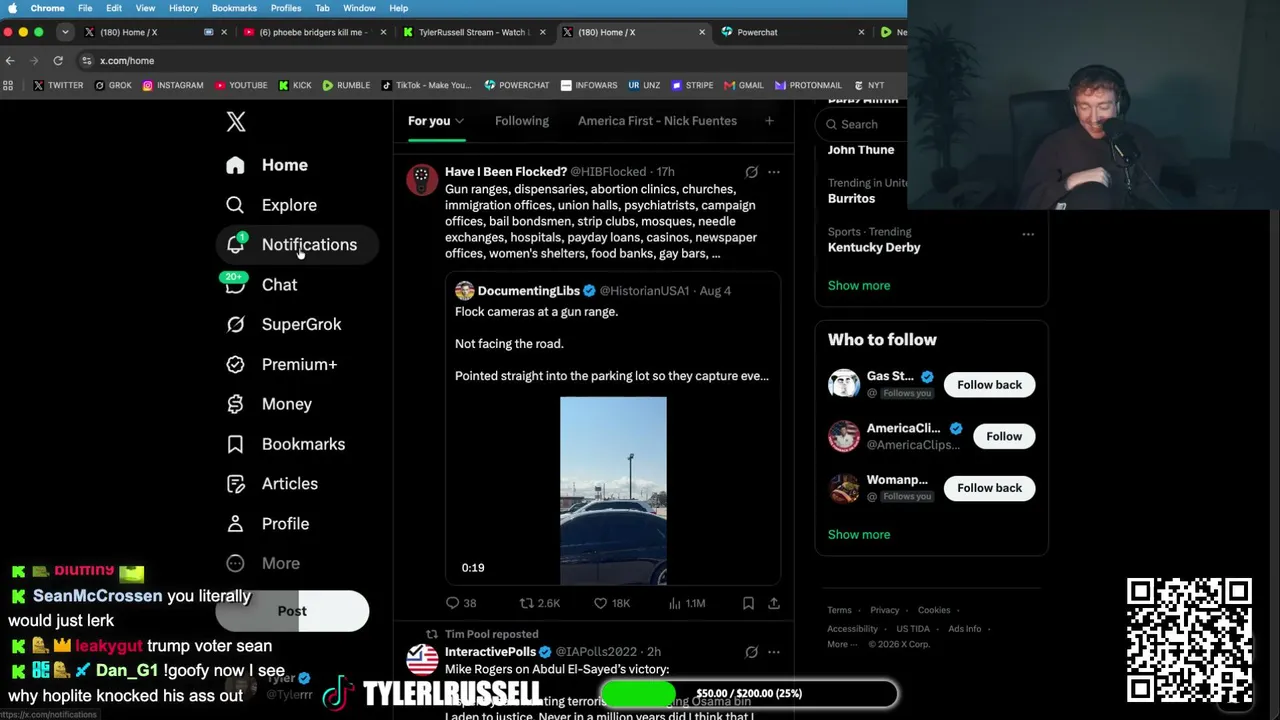Open Chrome's tab search dropdown arrow
The width and height of the screenshot is (1280, 720).
coord(65,32)
